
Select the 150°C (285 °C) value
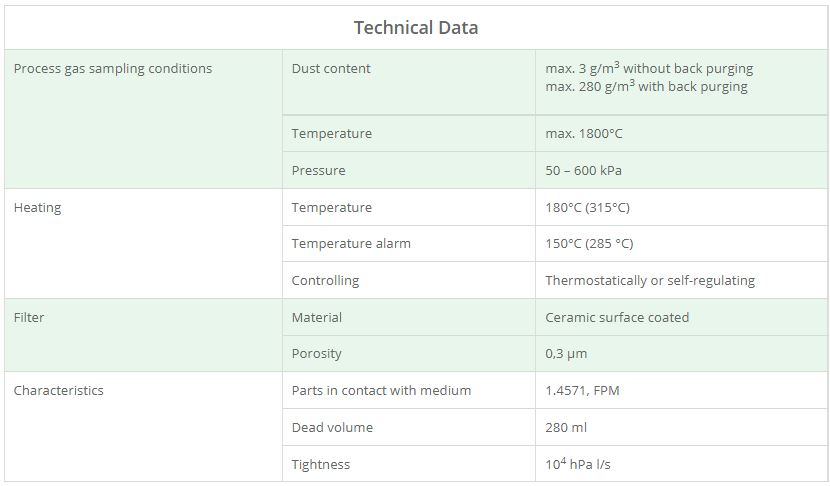pos(589,244)
